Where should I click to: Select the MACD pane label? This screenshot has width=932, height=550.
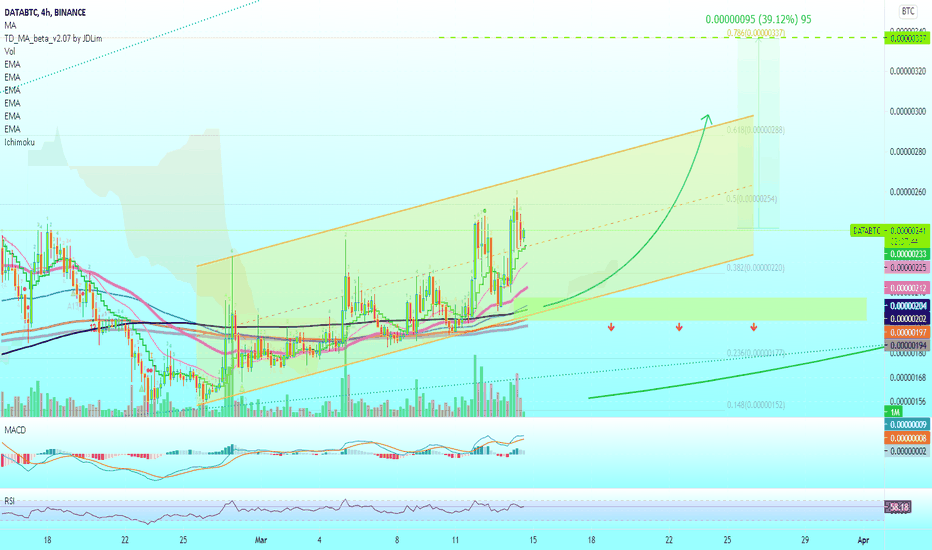click(x=15, y=430)
